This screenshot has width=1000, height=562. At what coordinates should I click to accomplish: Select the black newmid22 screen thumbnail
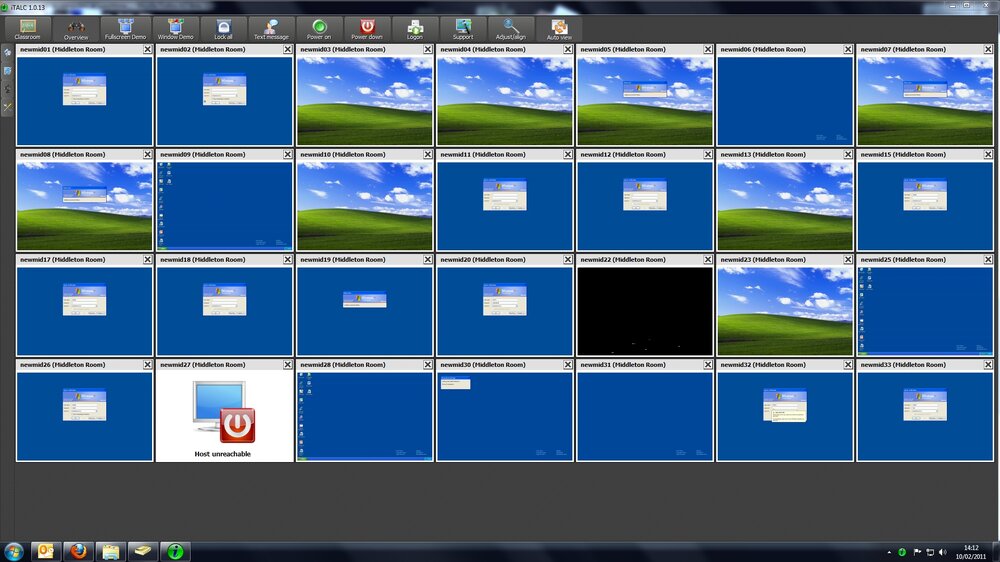(645, 311)
